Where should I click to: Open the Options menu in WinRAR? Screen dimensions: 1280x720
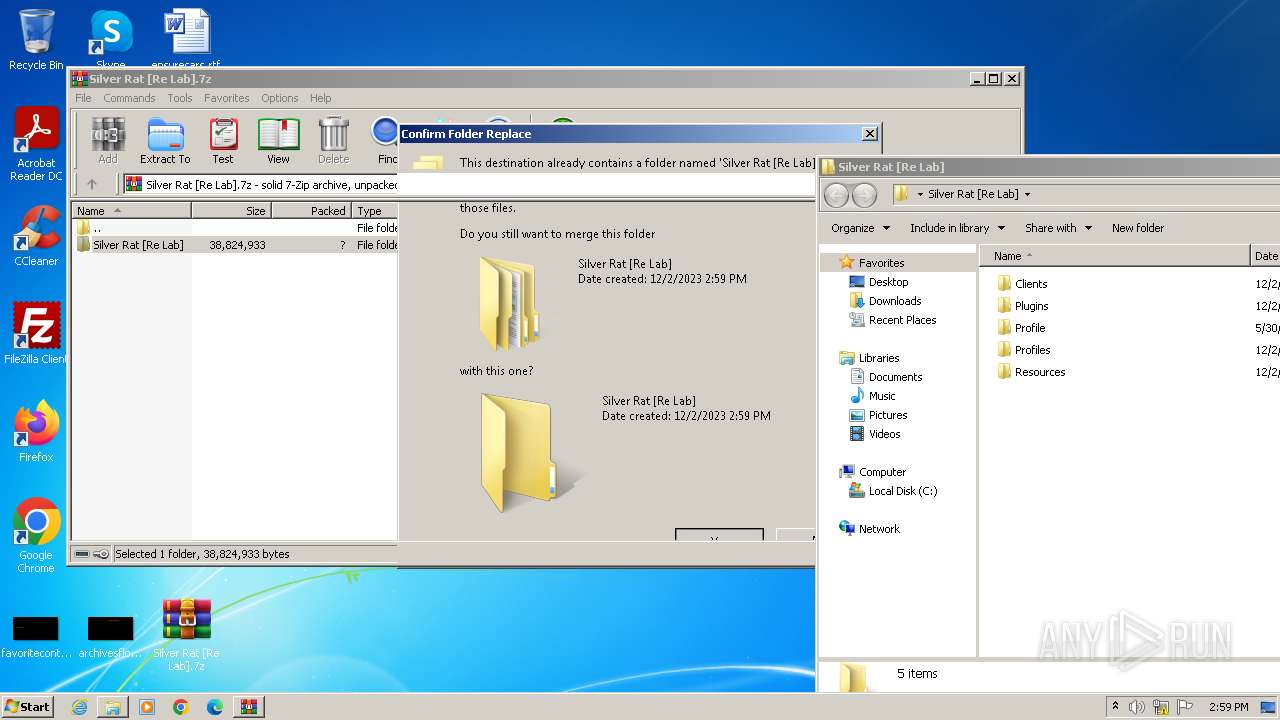(x=280, y=98)
